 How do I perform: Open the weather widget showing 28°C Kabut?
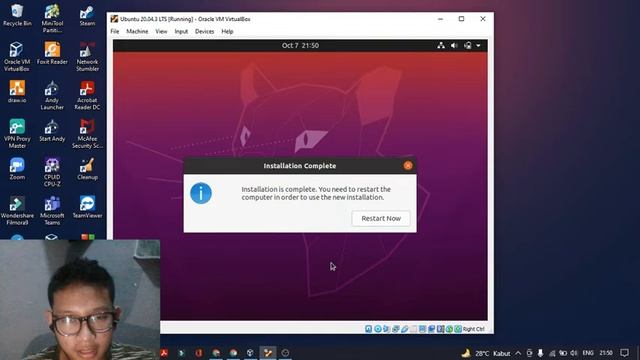click(x=486, y=353)
